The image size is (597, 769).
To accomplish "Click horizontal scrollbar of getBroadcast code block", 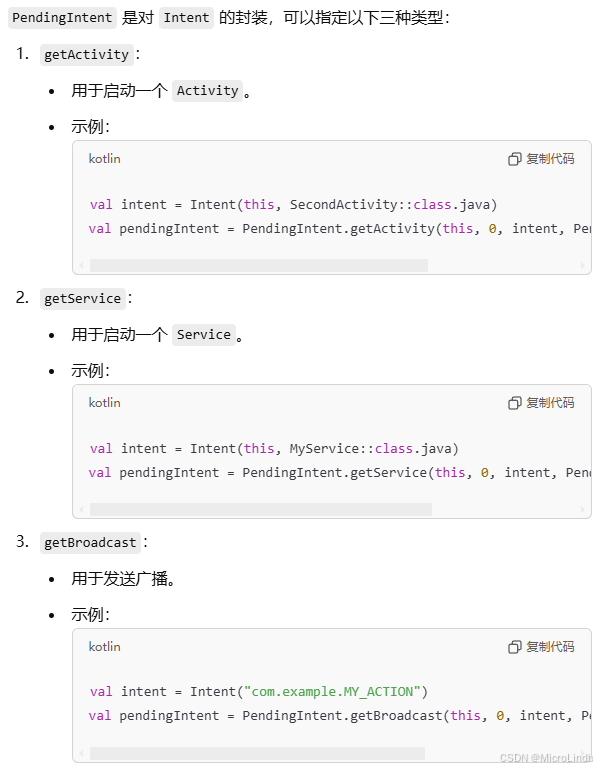I will 257,753.
